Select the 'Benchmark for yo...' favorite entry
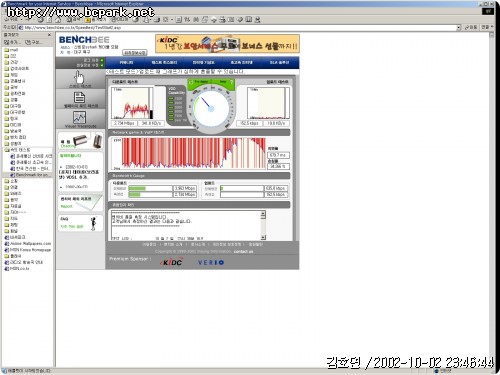Image resolution: width=500 pixels, height=375 pixels. pos(30,175)
